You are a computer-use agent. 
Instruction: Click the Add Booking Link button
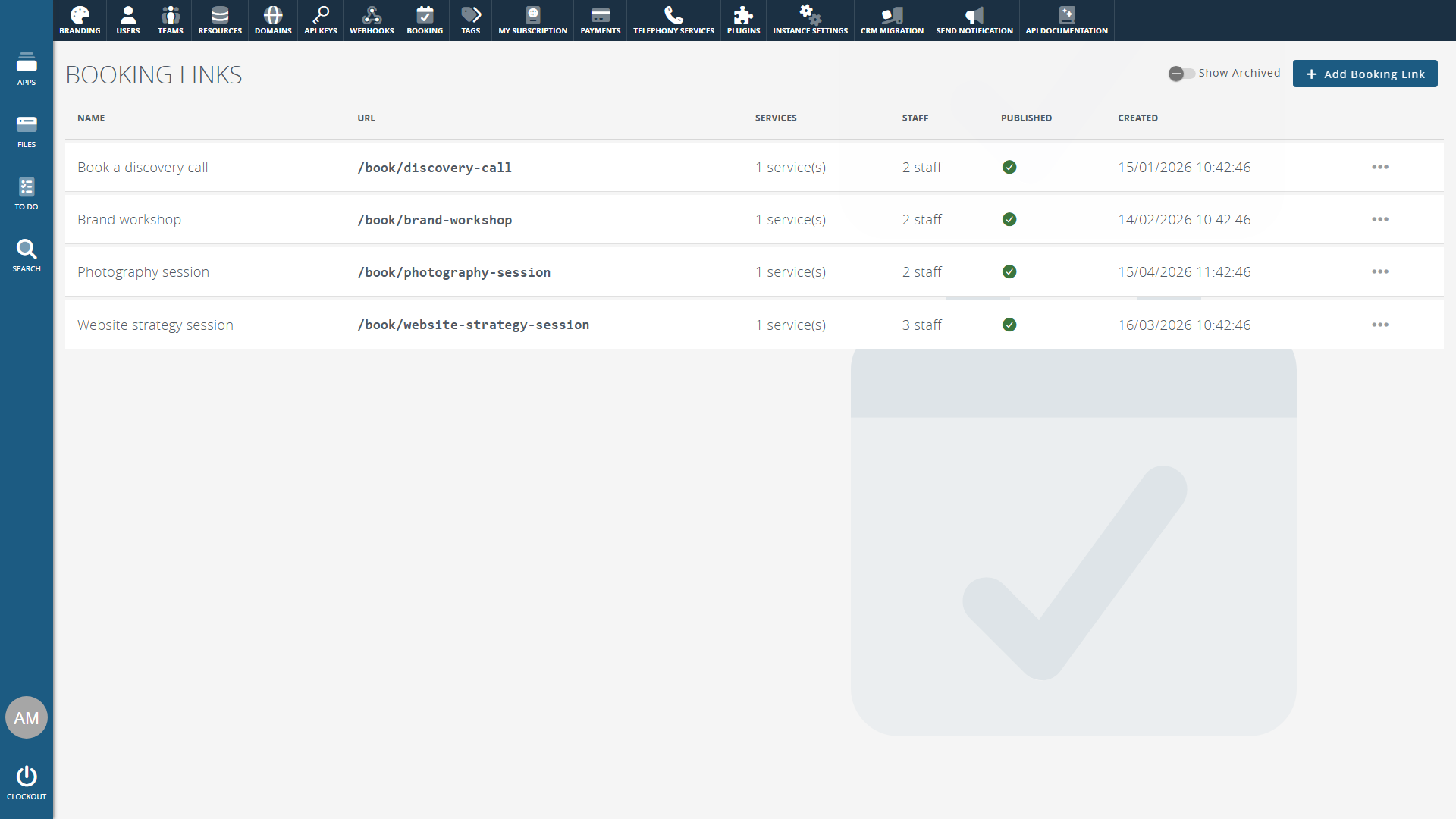tap(1365, 74)
